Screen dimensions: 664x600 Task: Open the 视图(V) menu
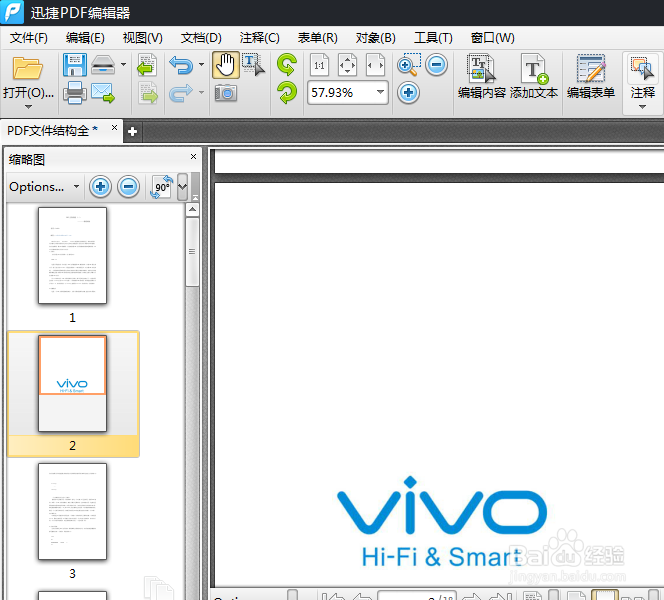[x=143, y=38]
